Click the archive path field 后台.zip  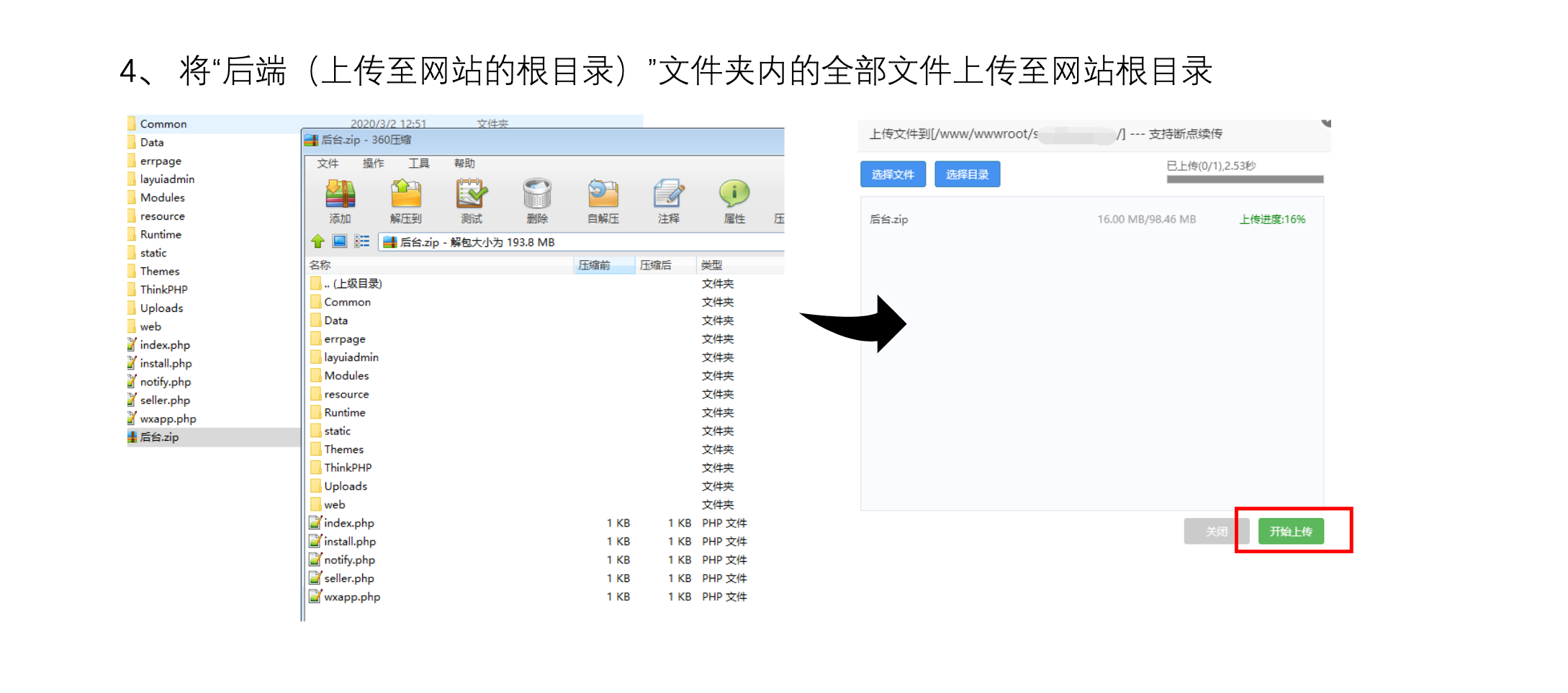click(582, 242)
